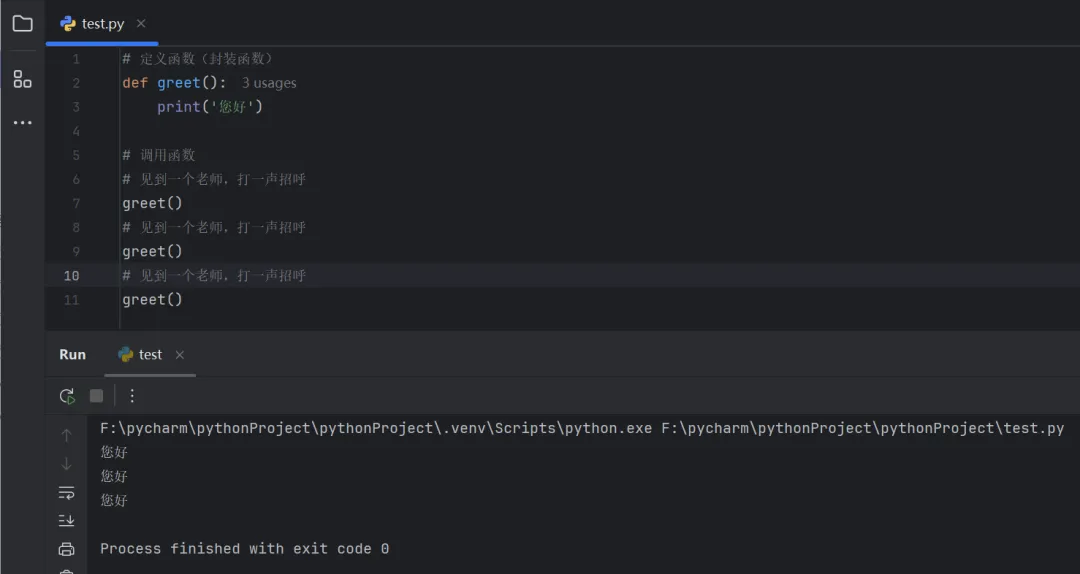Click the Print console output icon
The width and height of the screenshot is (1080, 574).
click(67, 548)
